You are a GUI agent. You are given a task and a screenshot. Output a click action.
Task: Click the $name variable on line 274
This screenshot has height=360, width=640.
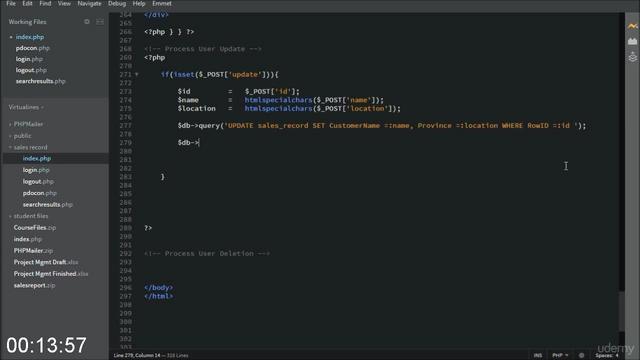click(188, 100)
